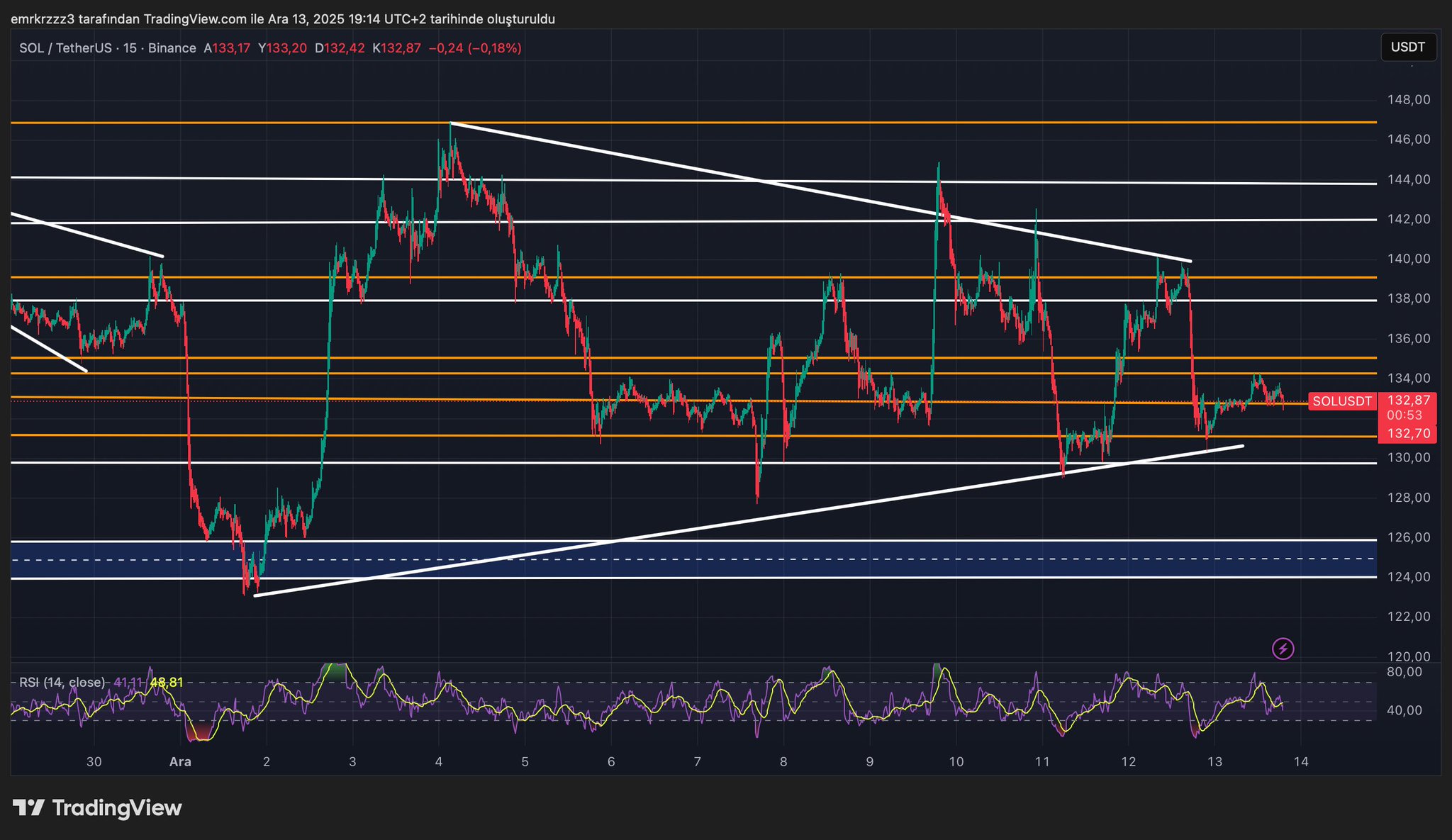The height and width of the screenshot is (840, 1452).
Task: Select the 15 interval label
Action: tap(130, 48)
